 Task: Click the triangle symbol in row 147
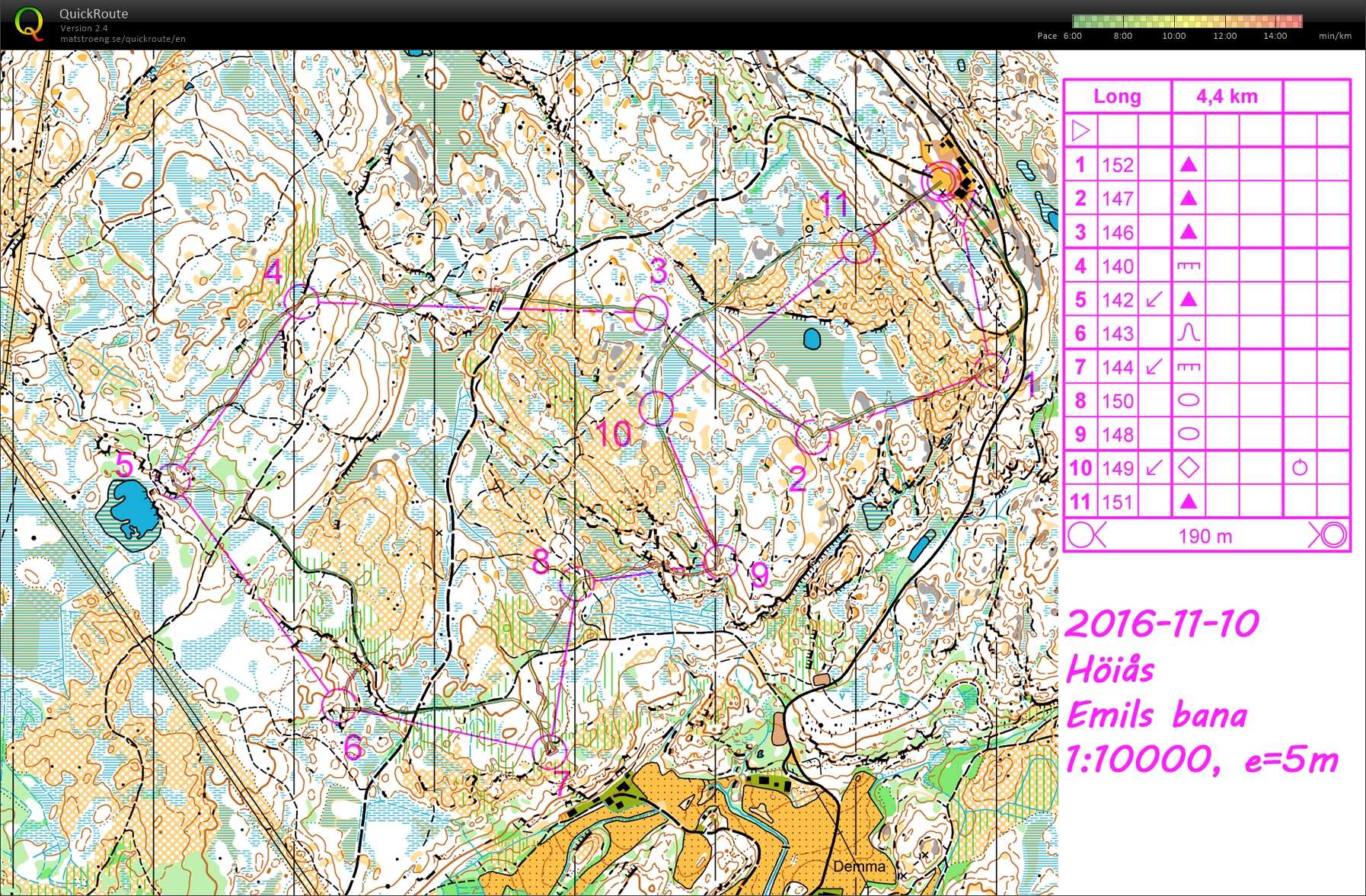pyautogui.click(x=1188, y=199)
